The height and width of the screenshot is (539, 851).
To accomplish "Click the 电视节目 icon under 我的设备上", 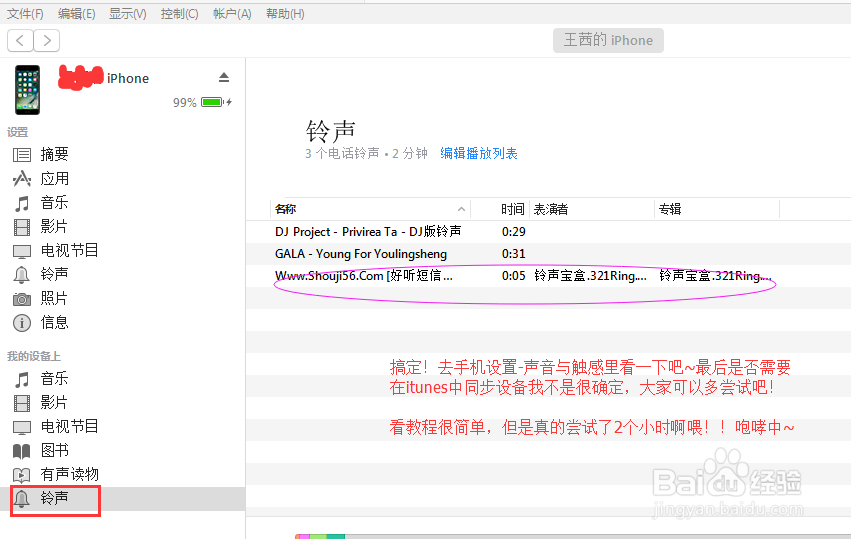I will coord(22,427).
